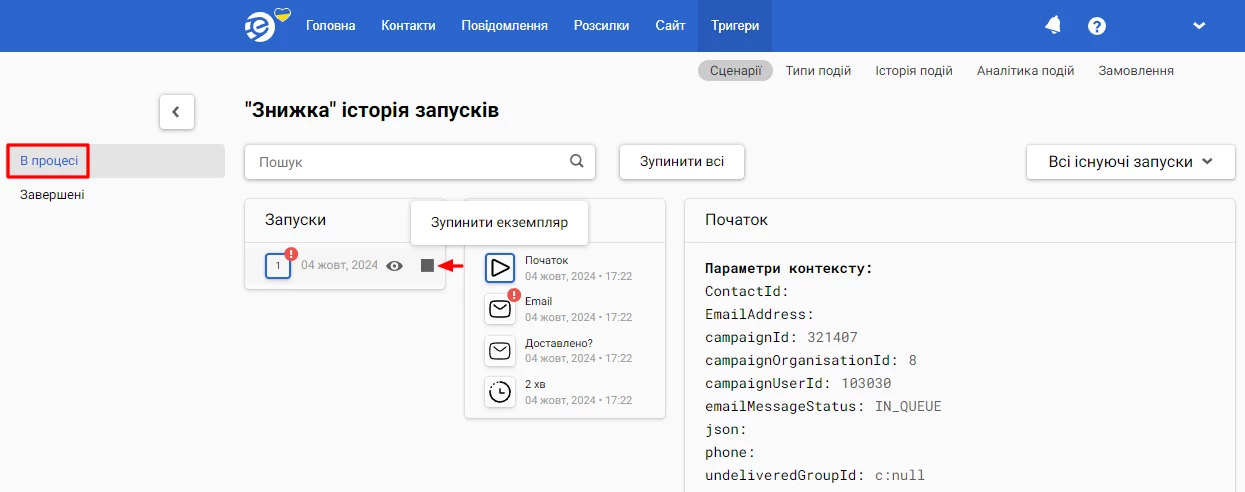Screen dimensions: 1245x492
Task: Click the 04 жовт, 2024 launch date
Action: coord(340,266)
